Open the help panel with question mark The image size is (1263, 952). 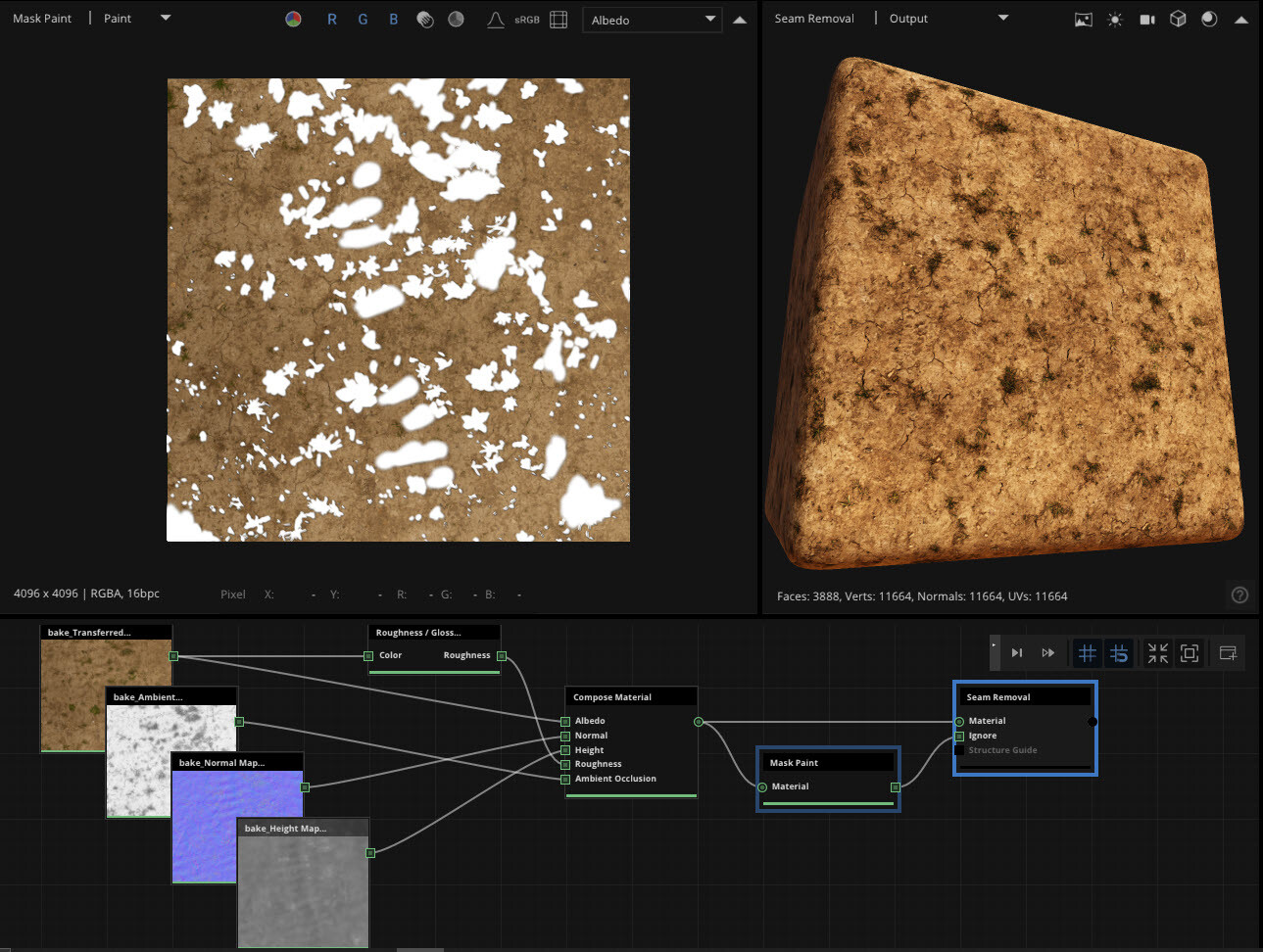(1239, 595)
